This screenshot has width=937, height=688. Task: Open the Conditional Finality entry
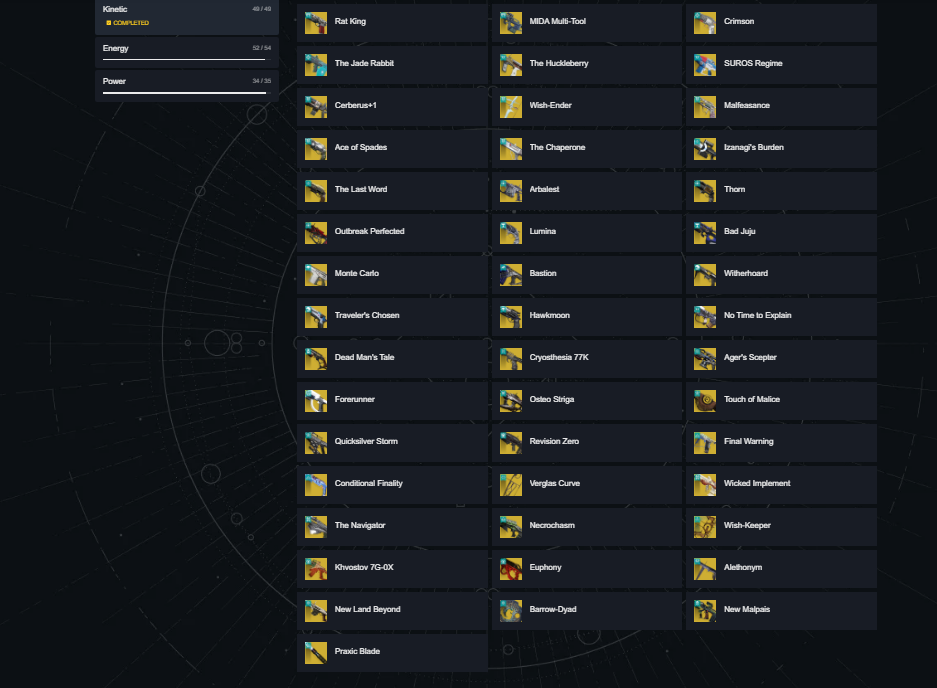392,485
